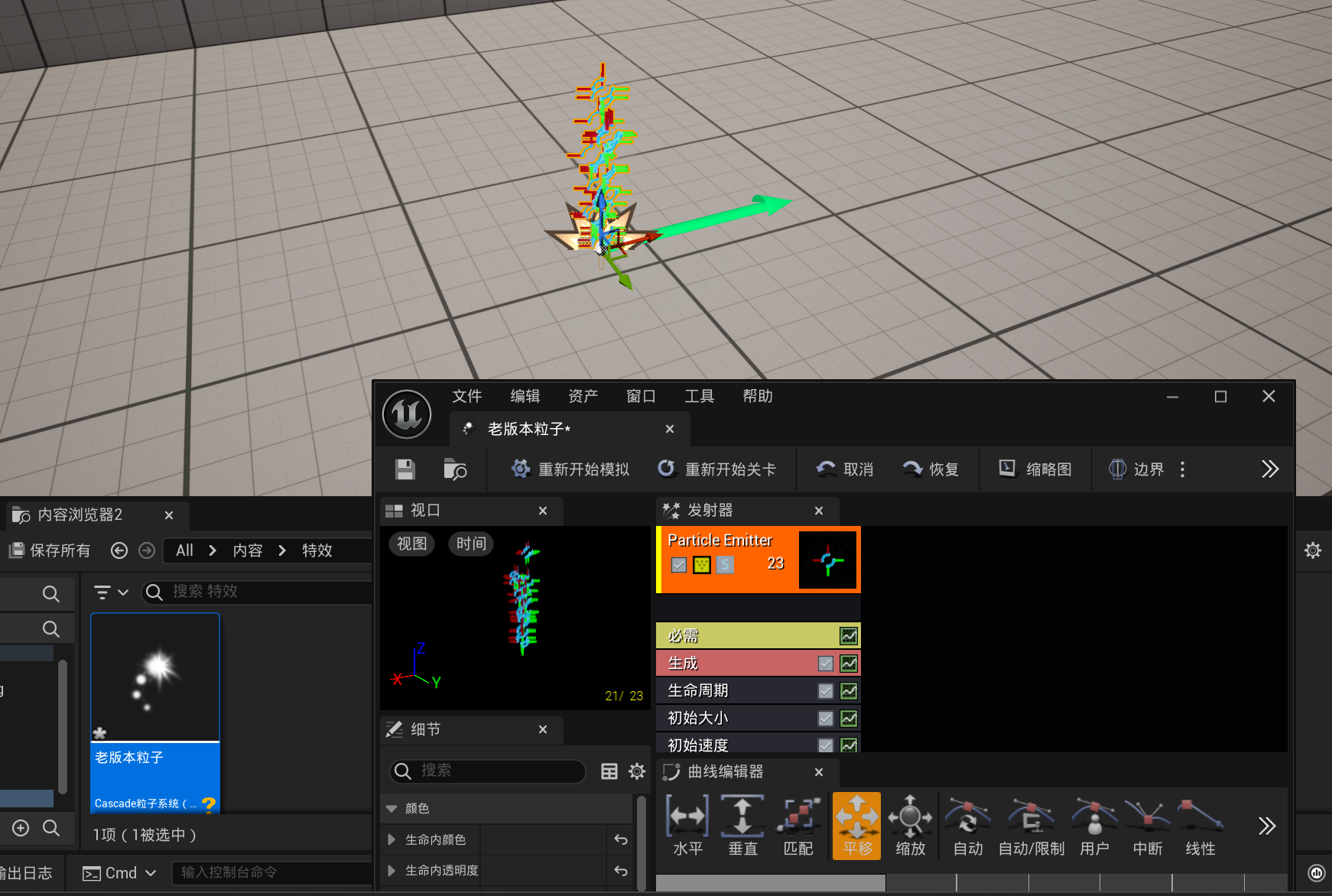The width and height of the screenshot is (1332, 896).
Task: Collapse the 颜色 category section
Action: pos(391,808)
